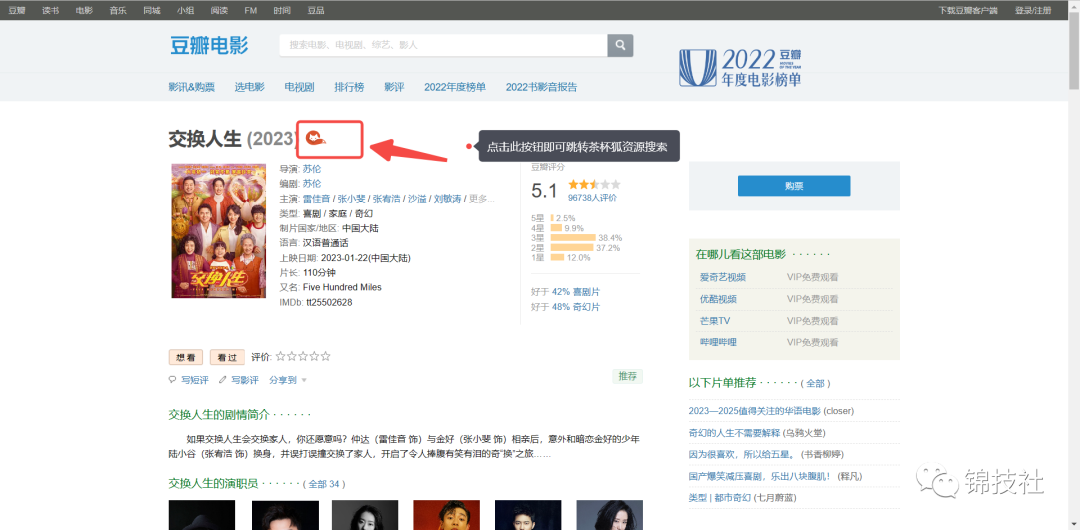Screen dimensions: 1080x530
Task: Open the 2022 annual movie chart logo
Action: pyautogui.click(x=740, y=68)
